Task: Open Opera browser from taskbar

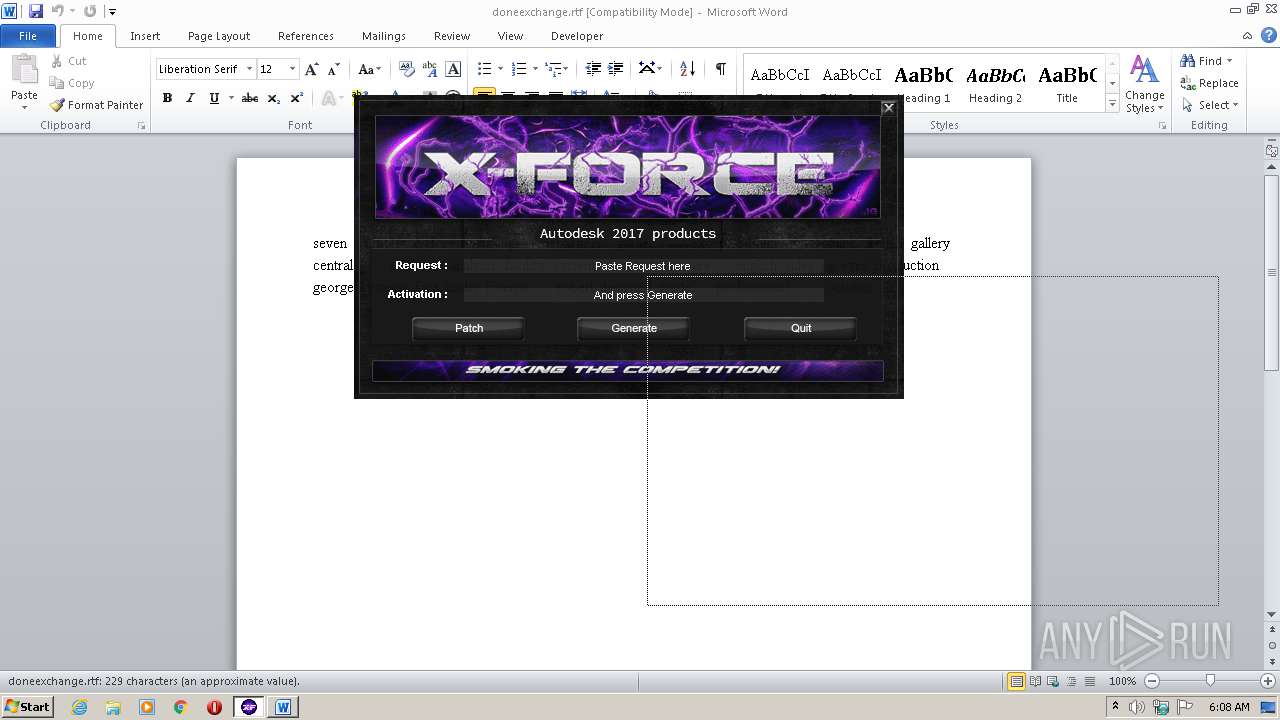Action: [214, 707]
